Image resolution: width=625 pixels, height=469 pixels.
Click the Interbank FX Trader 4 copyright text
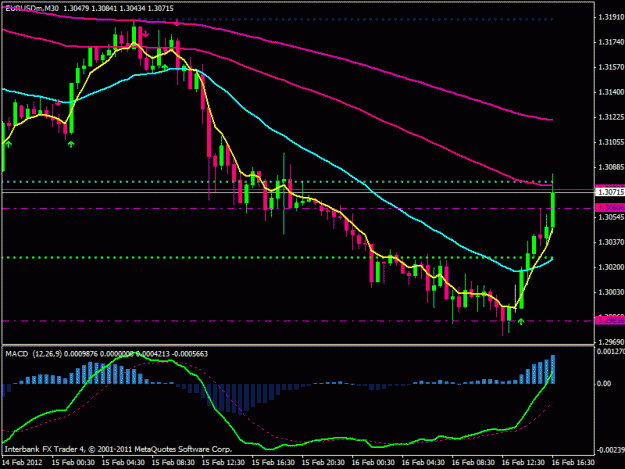118,449
